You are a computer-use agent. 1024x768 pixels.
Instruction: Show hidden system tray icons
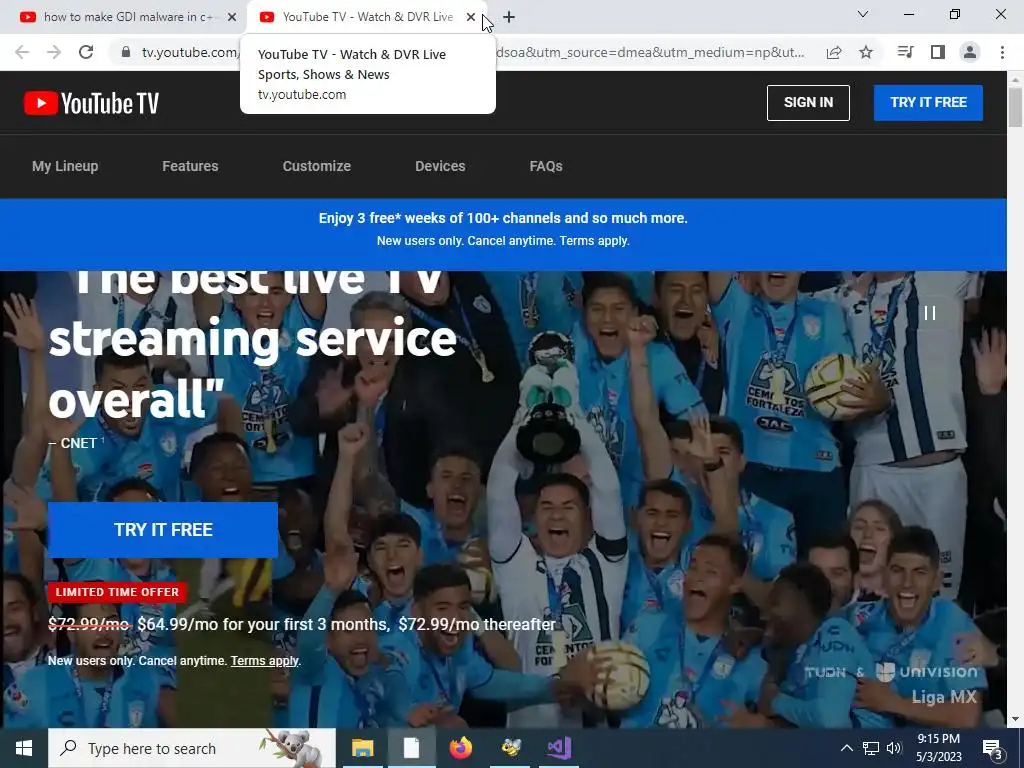point(846,748)
